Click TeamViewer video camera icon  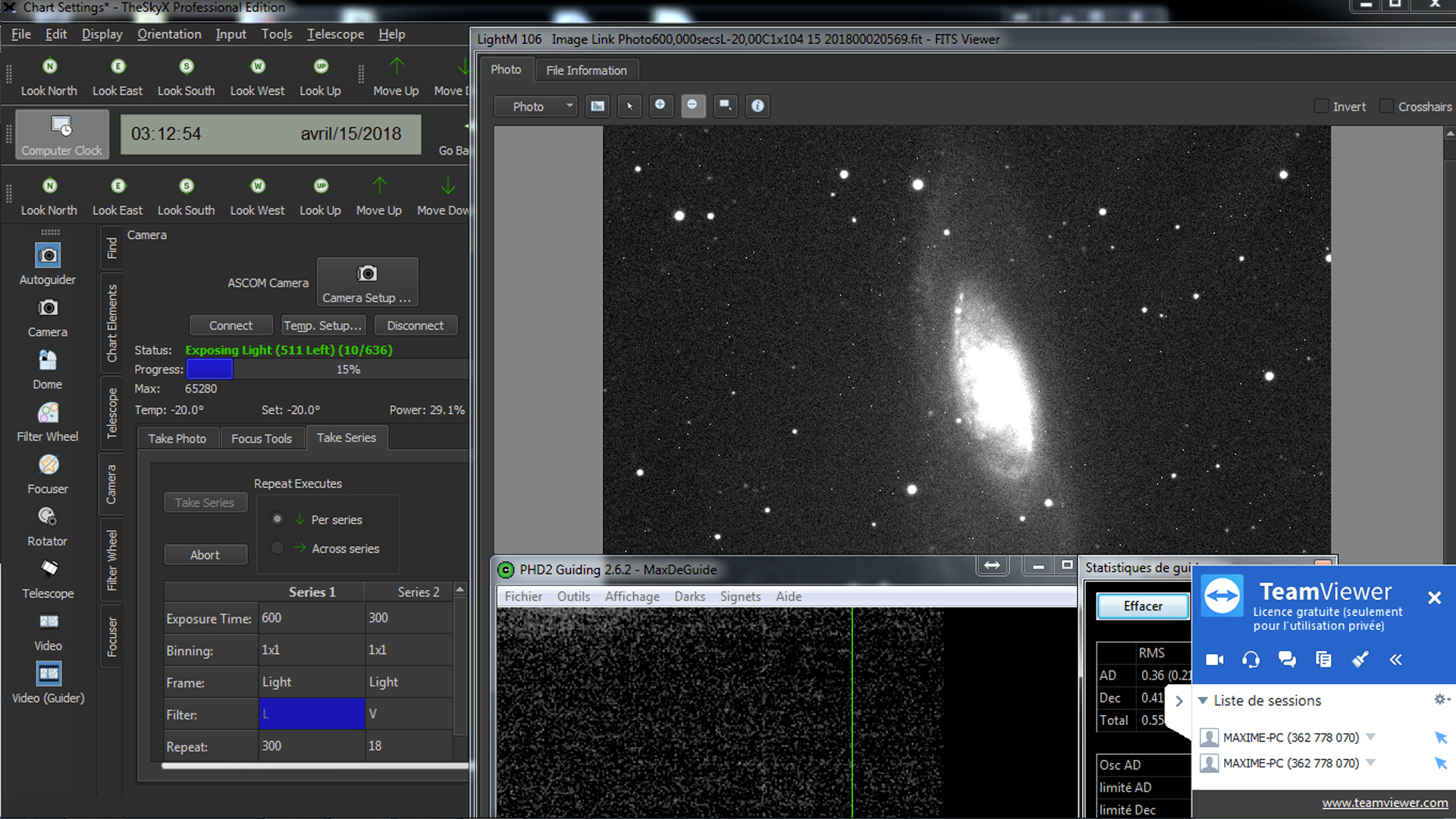[x=1215, y=660]
